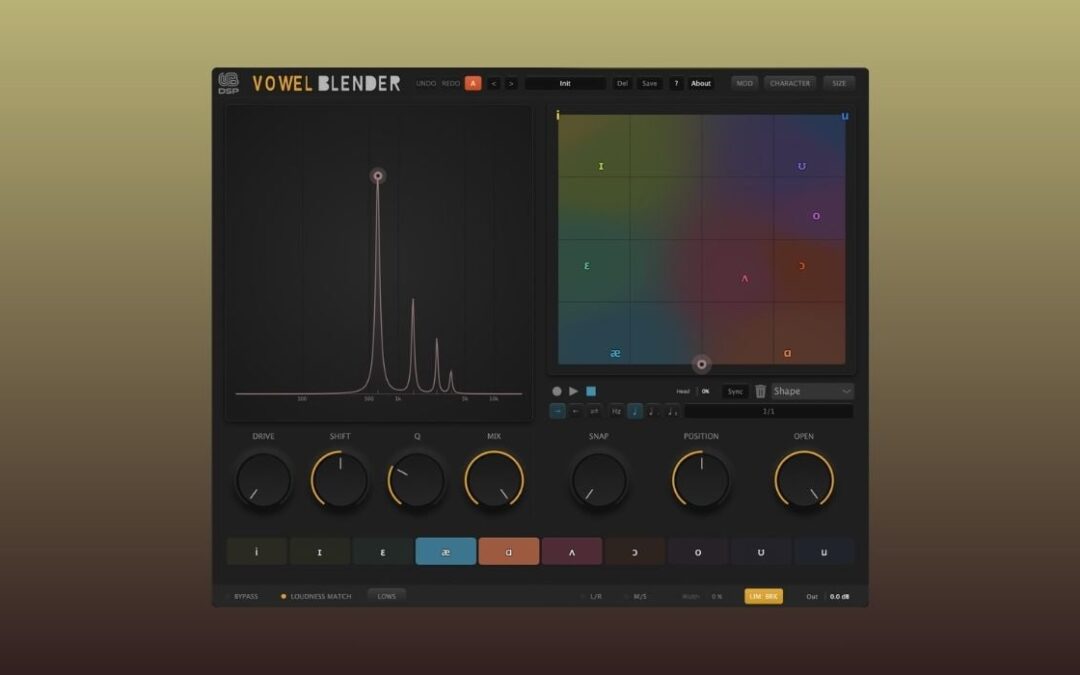The height and width of the screenshot is (675, 1080).
Task: Select the orange ɑ vowel button
Action: pyautogui.click(x=509, y=552)
